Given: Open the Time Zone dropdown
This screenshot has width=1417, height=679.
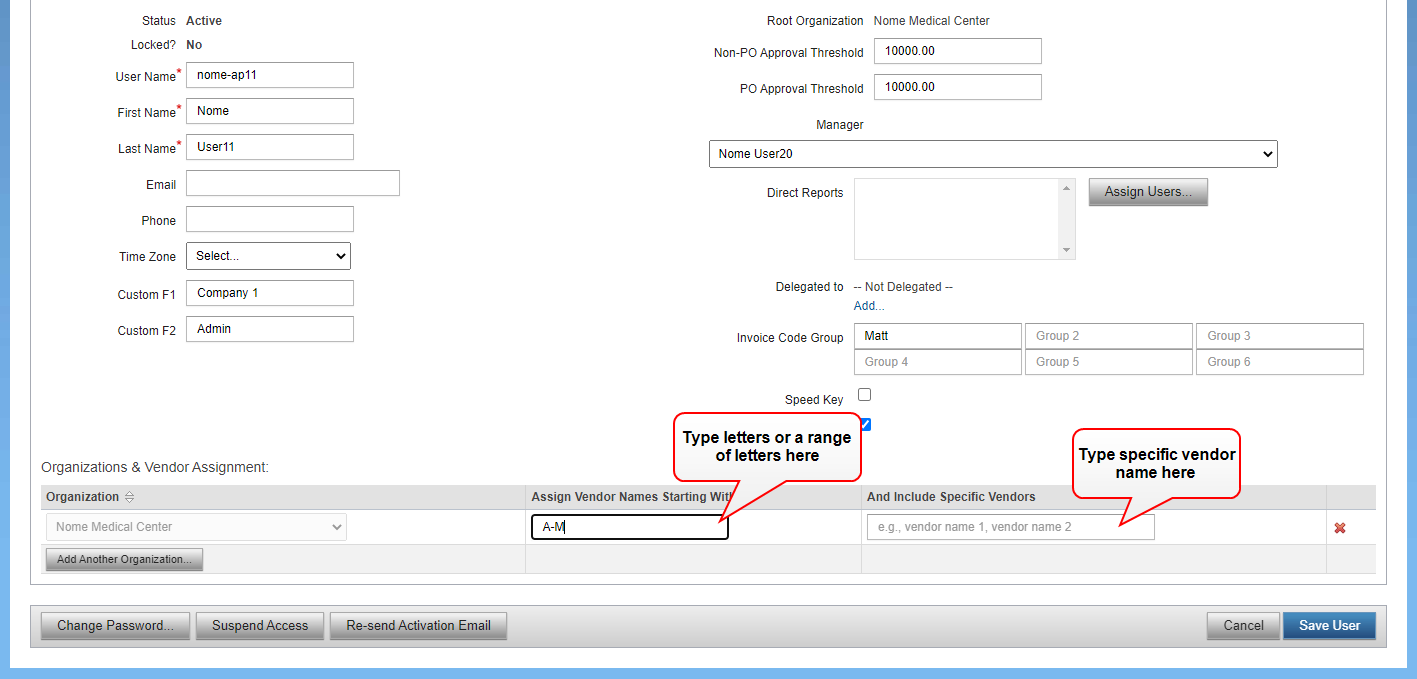Looking at the screenshot, I should [x=268, y=256].
